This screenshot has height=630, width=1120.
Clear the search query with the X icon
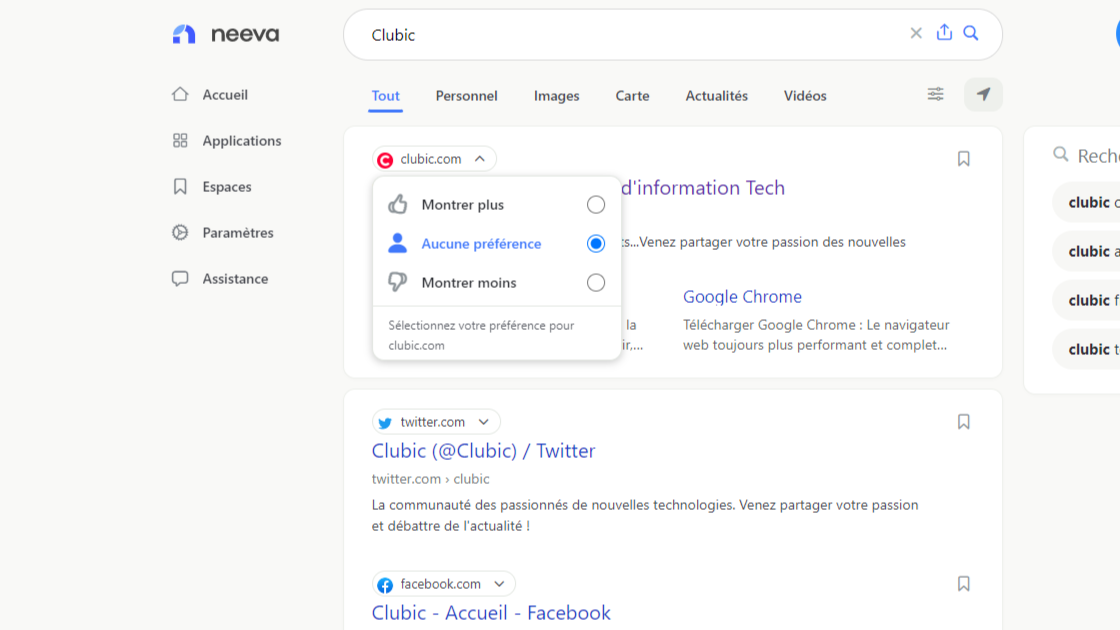click(916, 34)
